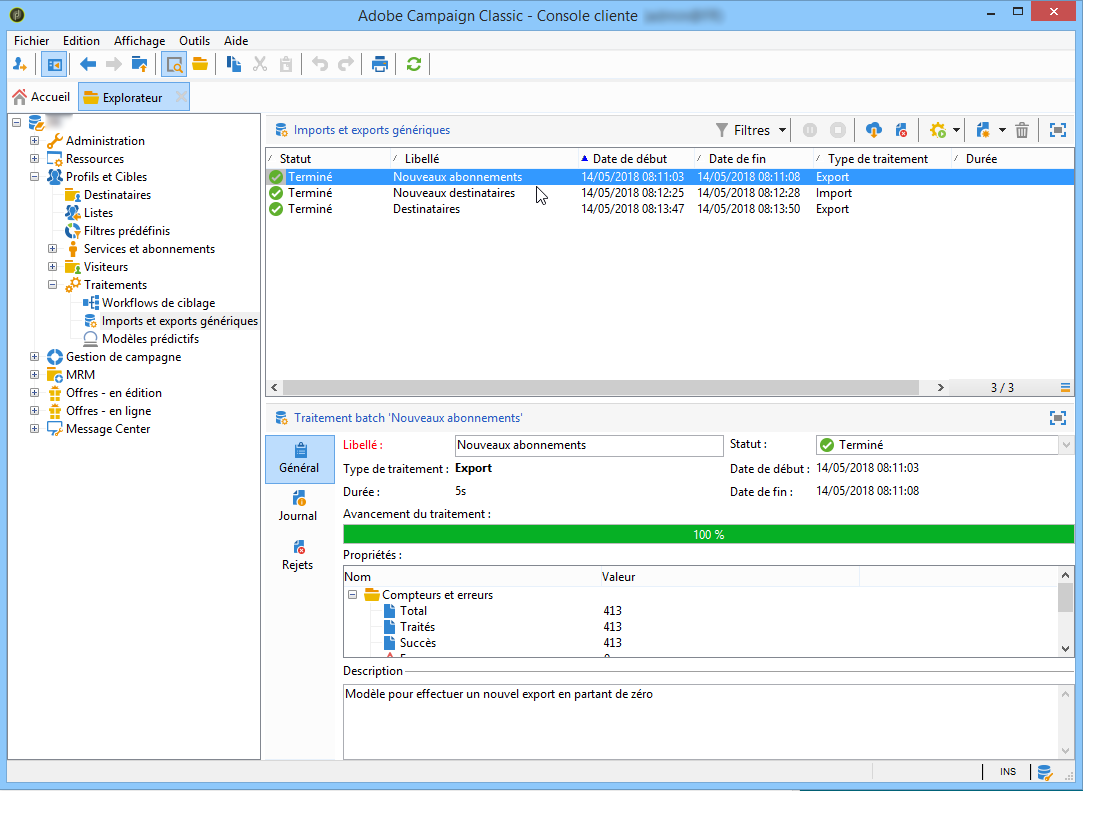Click the print icon in toolbar

(380, 65)
